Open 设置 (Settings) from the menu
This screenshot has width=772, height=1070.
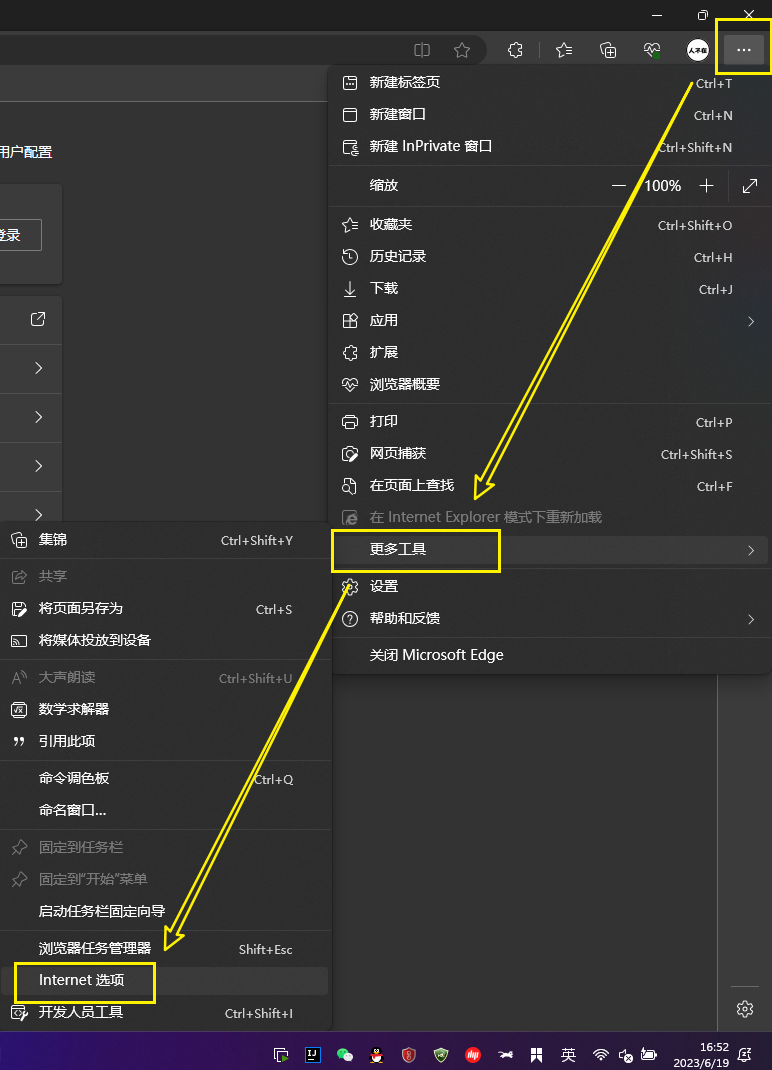pyautogui.click(x=384, y=586)
